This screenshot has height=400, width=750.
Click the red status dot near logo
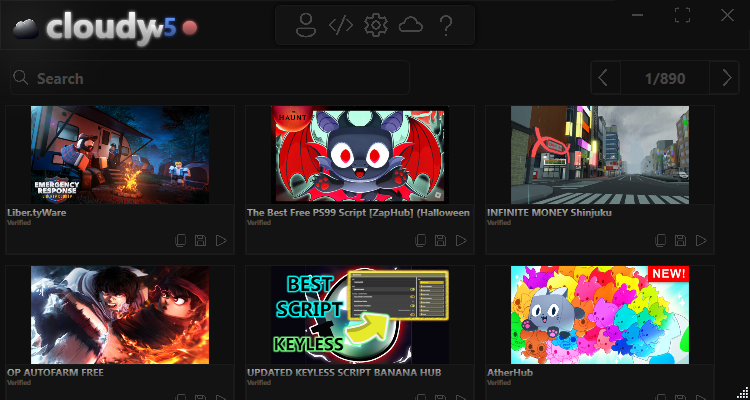pos(190,28)
